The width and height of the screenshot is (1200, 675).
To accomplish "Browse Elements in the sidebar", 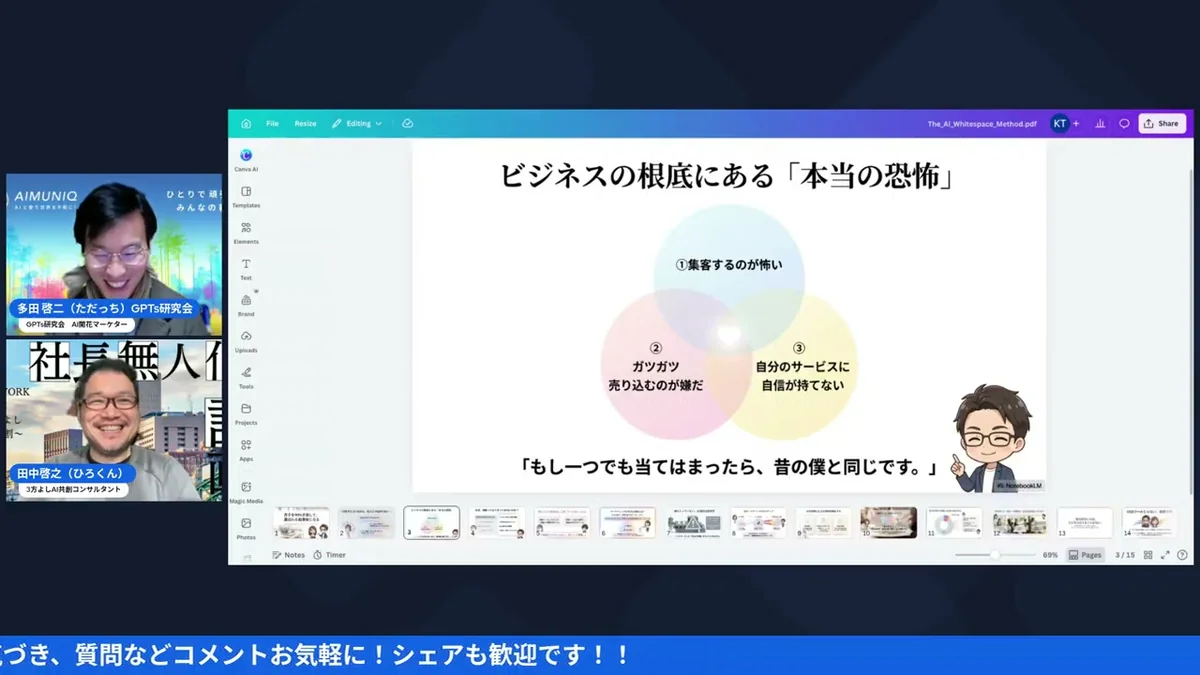I will (x=246, y=230).
